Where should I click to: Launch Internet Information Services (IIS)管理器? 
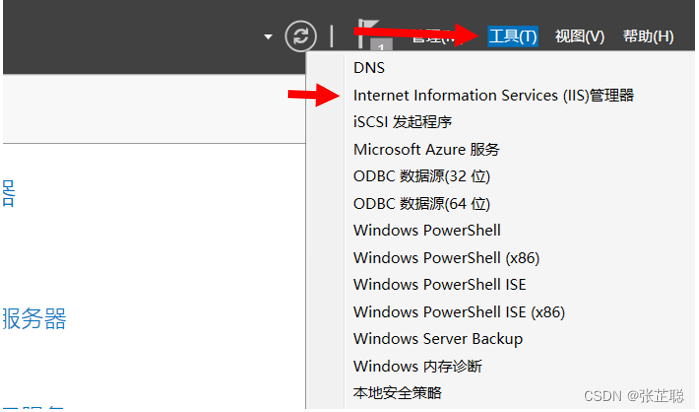tap(493, 96)
